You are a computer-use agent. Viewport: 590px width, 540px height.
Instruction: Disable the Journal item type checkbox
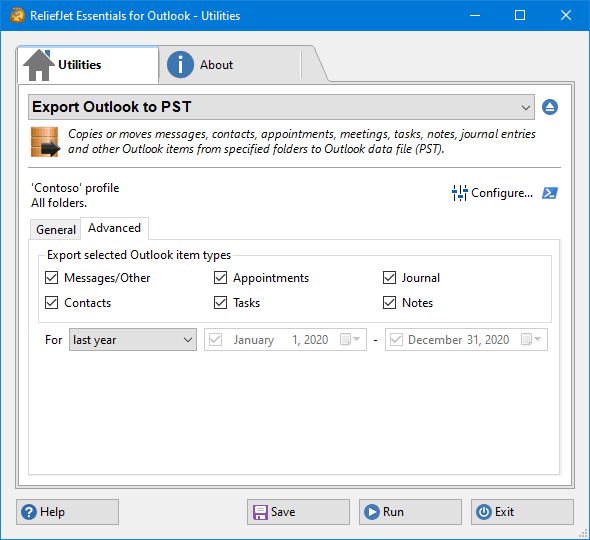389,278
